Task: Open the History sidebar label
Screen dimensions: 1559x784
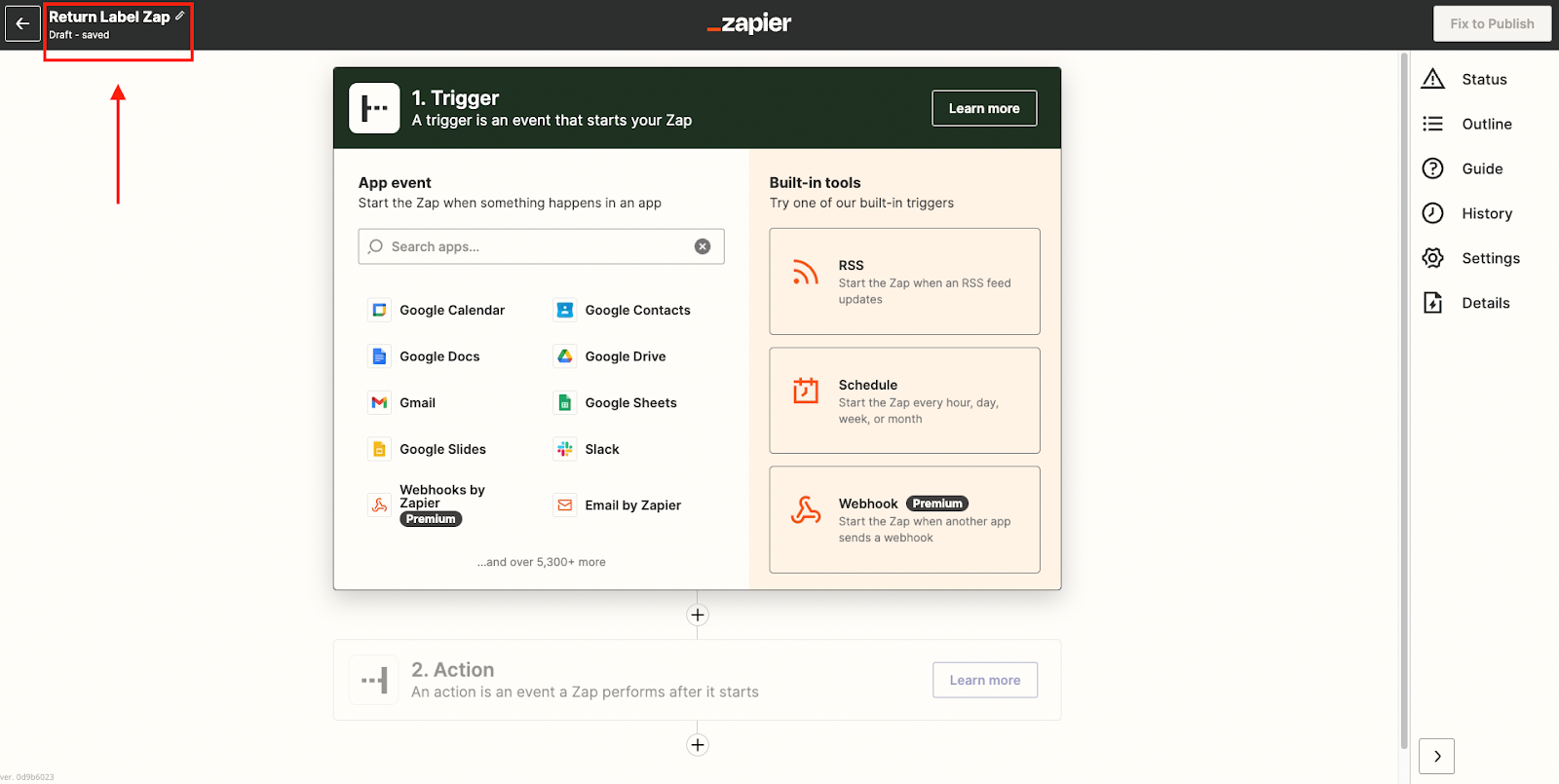Action: coord(1487,213)
